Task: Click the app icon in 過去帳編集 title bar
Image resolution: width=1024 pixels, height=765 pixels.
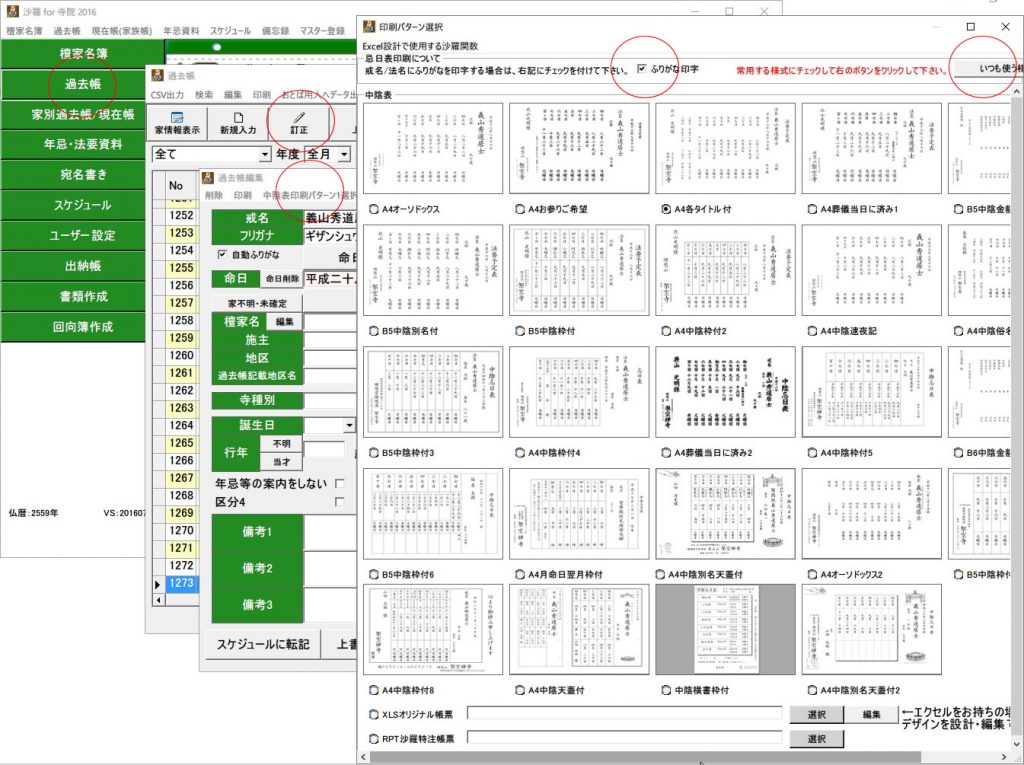Action: point(208,178)
